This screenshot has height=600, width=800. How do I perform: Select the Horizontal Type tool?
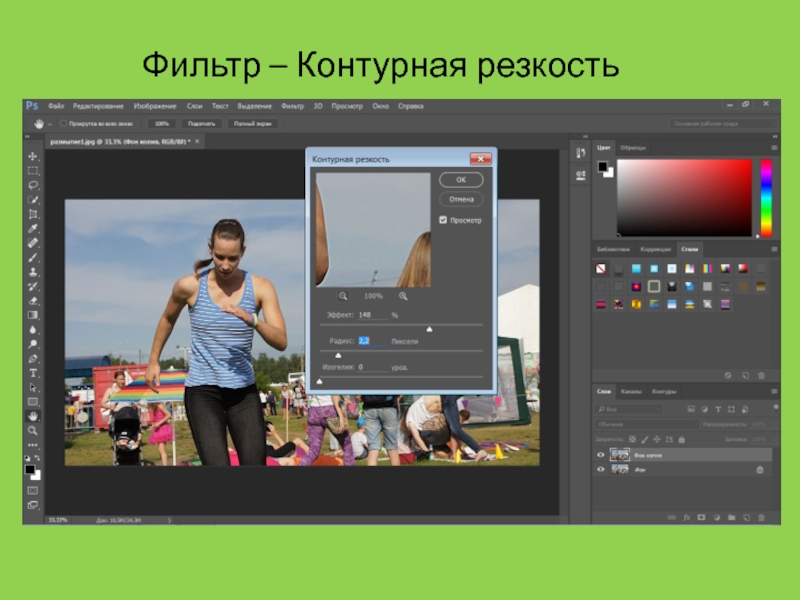33,373
